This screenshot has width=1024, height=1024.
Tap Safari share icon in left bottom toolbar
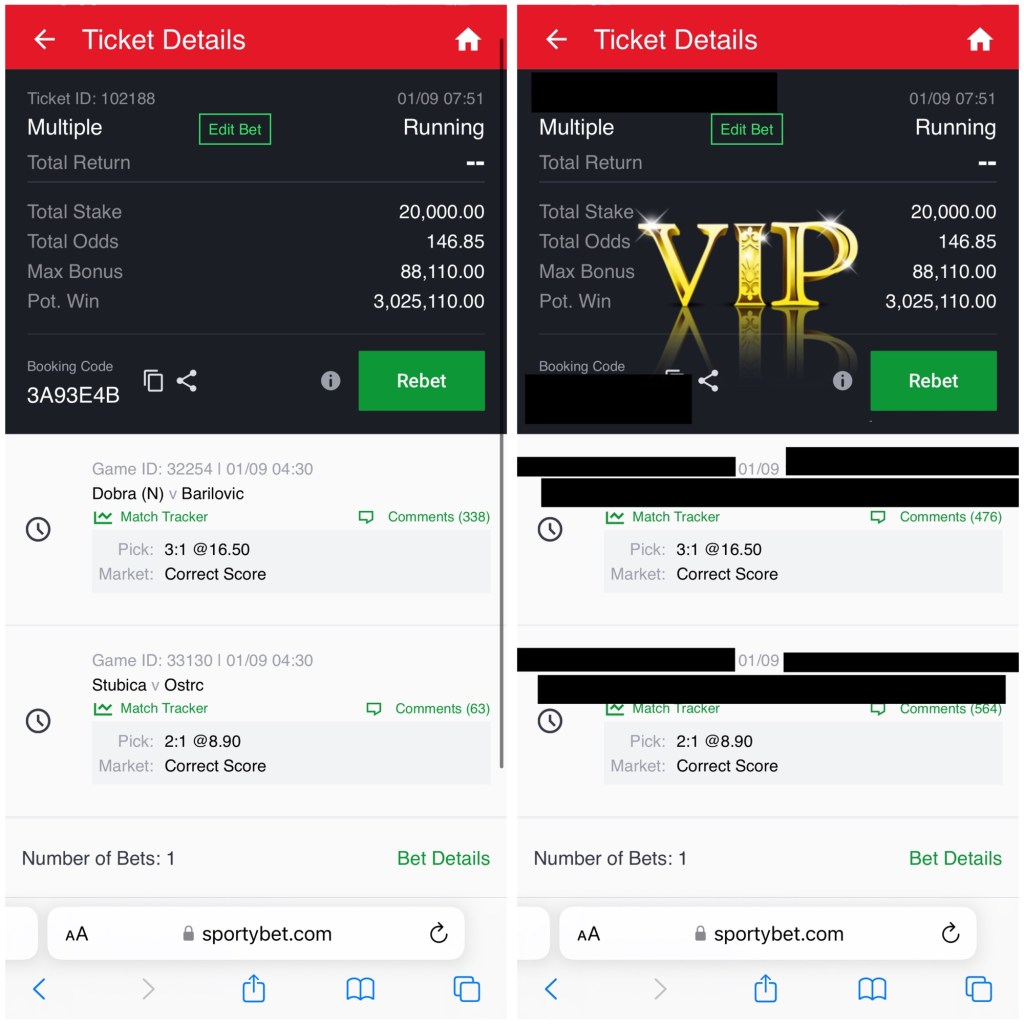253,988
